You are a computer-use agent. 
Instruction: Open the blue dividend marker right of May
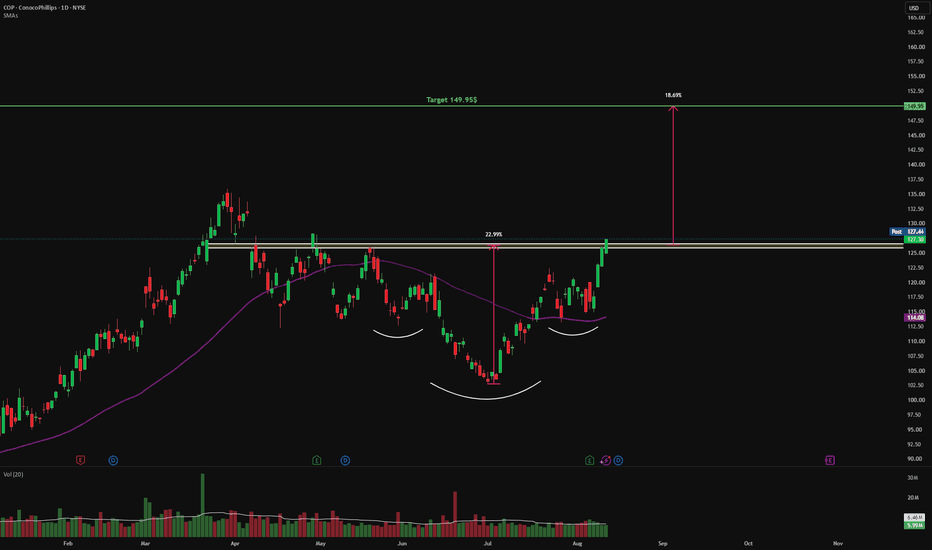(x=345, y=460)
